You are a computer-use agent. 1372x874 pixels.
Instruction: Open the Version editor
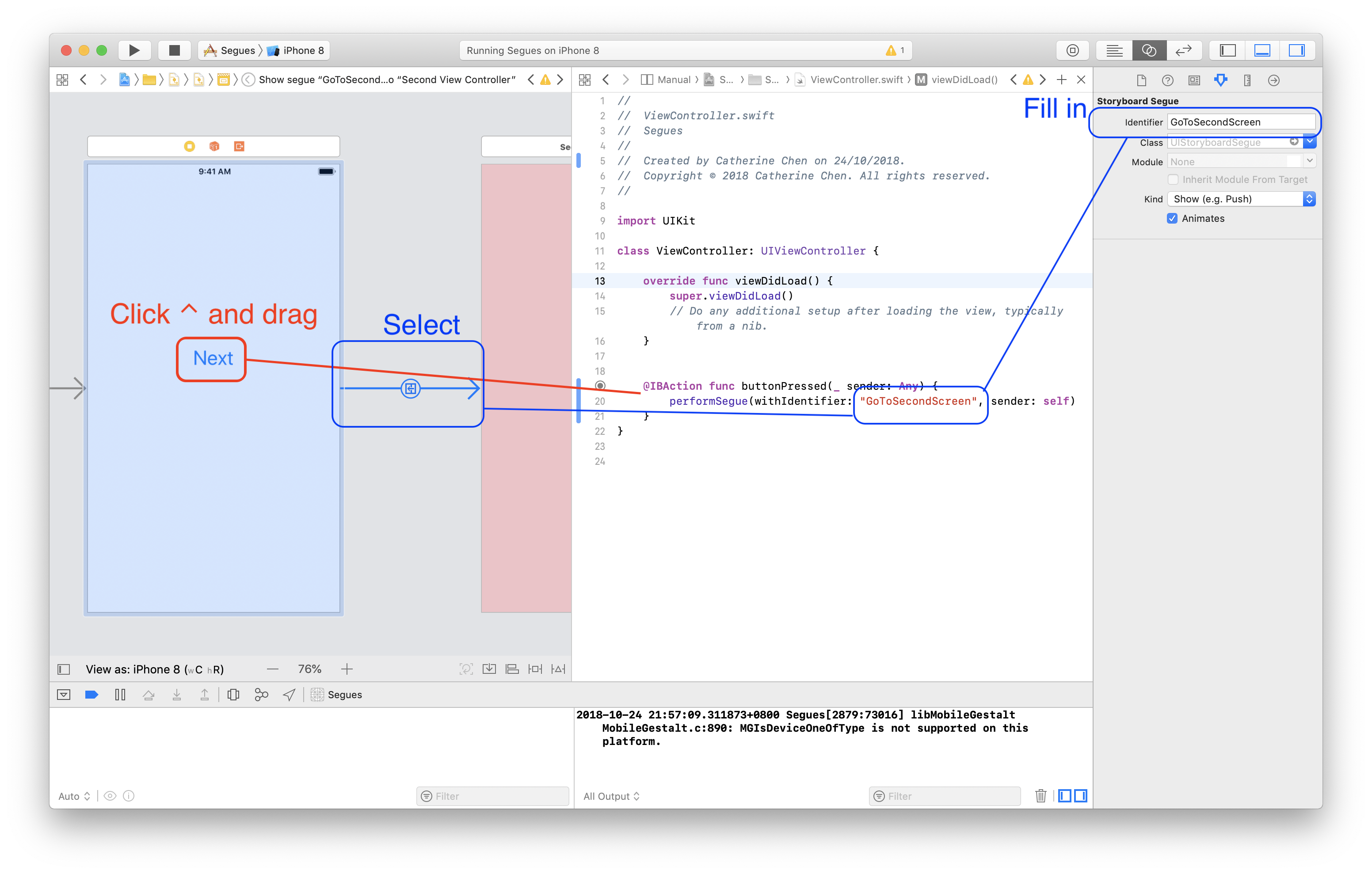pyautogui.click(x=1183, y=50)
